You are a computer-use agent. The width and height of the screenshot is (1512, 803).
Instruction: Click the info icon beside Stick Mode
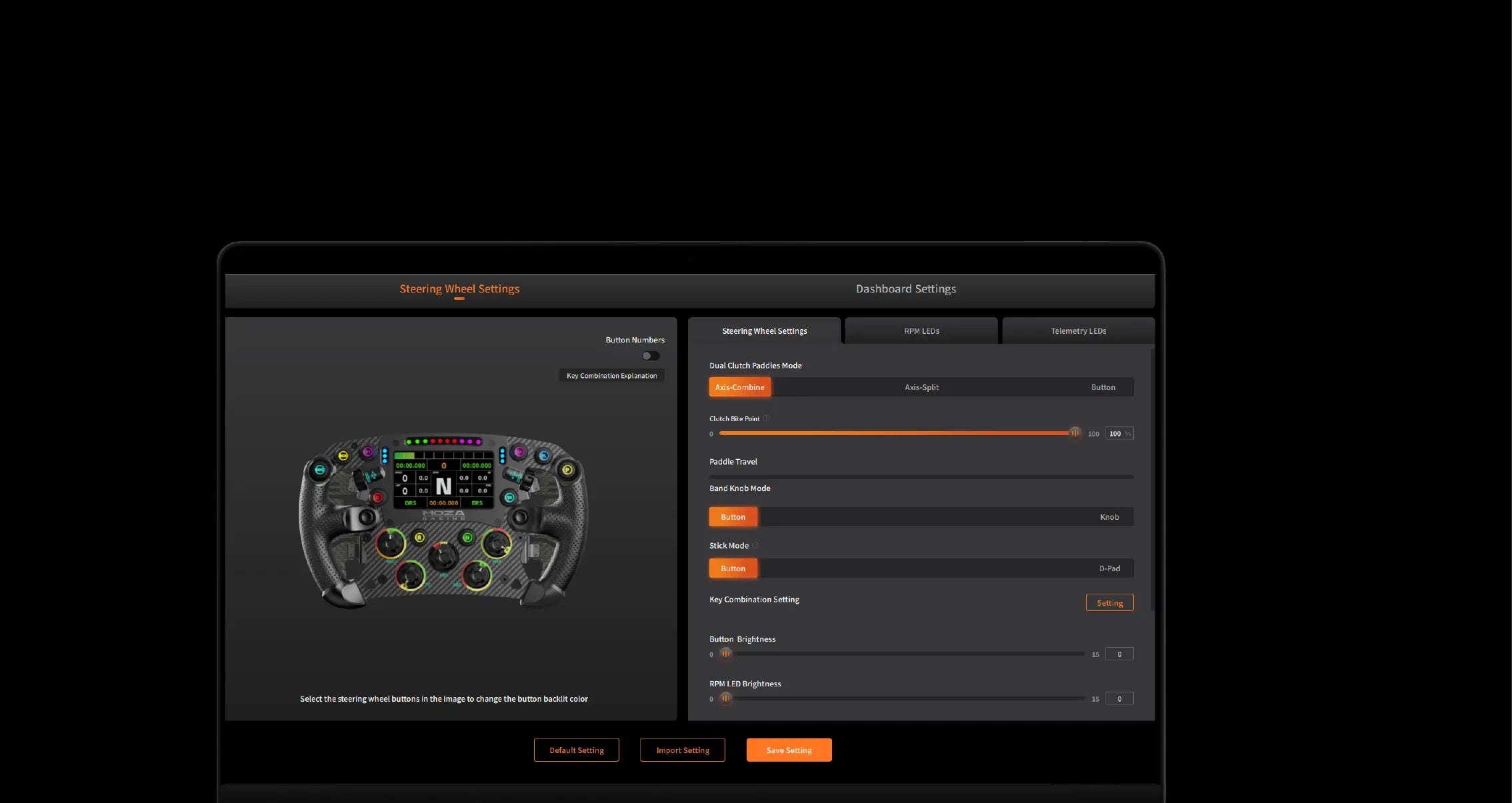(x=755, y=545)
